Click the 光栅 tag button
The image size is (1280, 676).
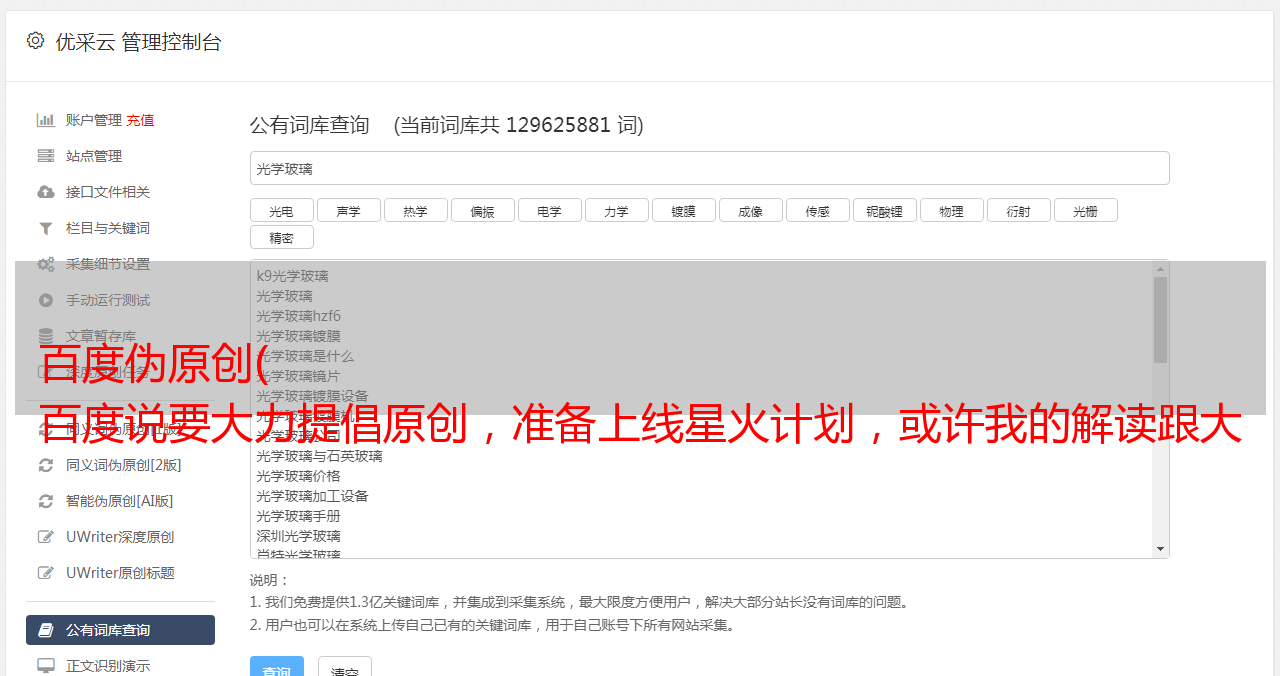click(x=1085, y=210)
